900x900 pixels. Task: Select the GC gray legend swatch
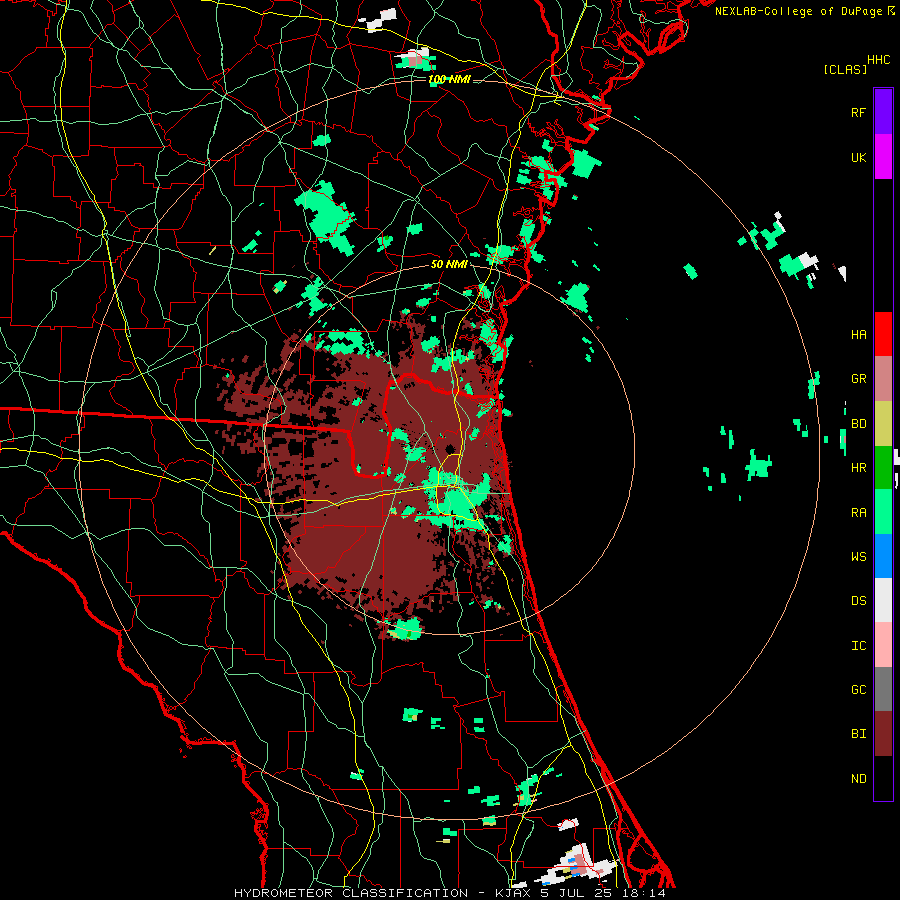point(883,689)
